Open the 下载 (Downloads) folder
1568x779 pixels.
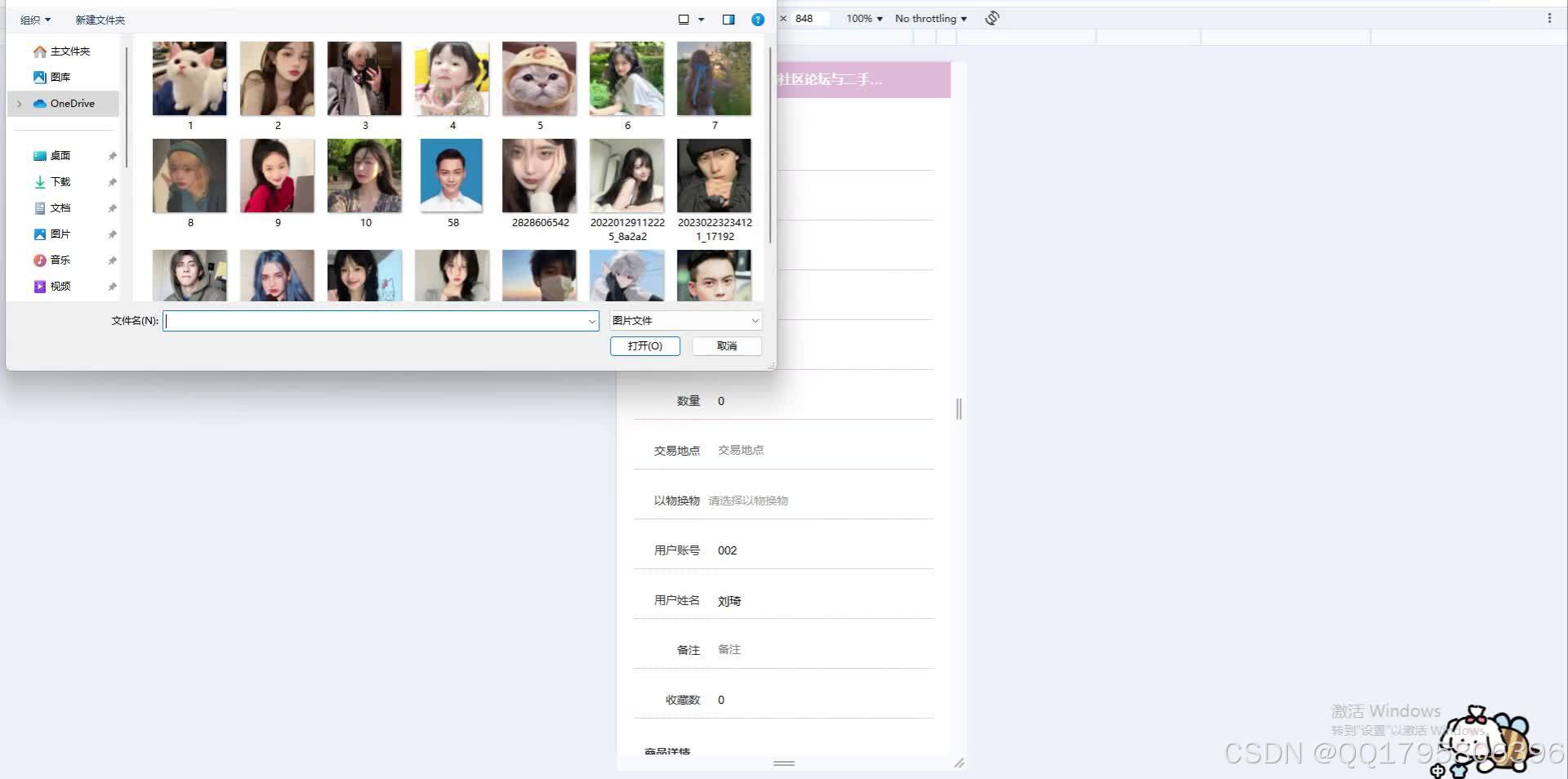pos(58,181)
